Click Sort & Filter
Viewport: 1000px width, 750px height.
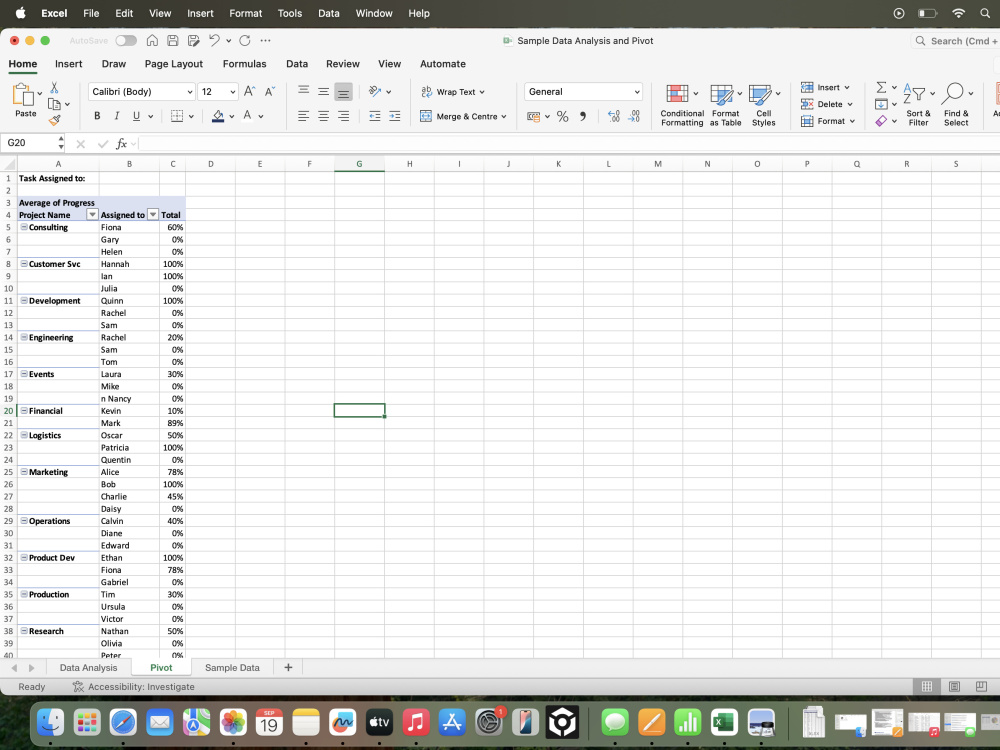click(918, 105)
